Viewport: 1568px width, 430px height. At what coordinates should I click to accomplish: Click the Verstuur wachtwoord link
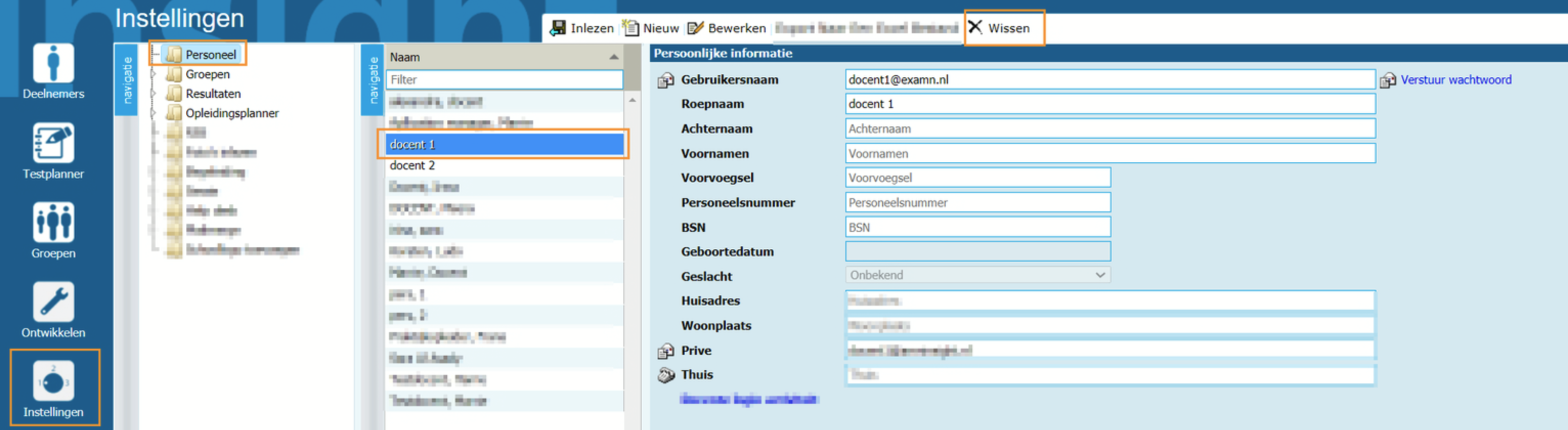(1455, 80)
